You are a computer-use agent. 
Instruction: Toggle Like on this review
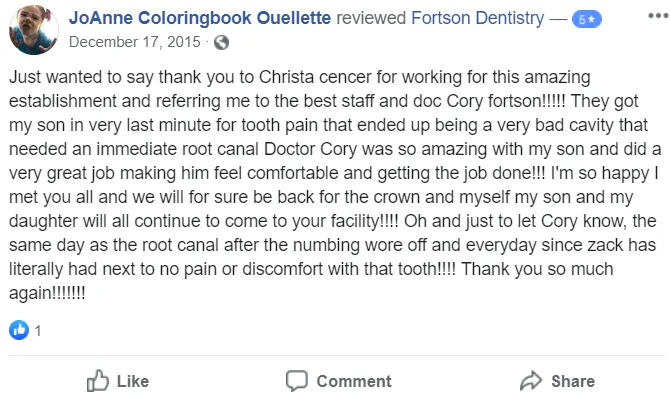point(118,381)
